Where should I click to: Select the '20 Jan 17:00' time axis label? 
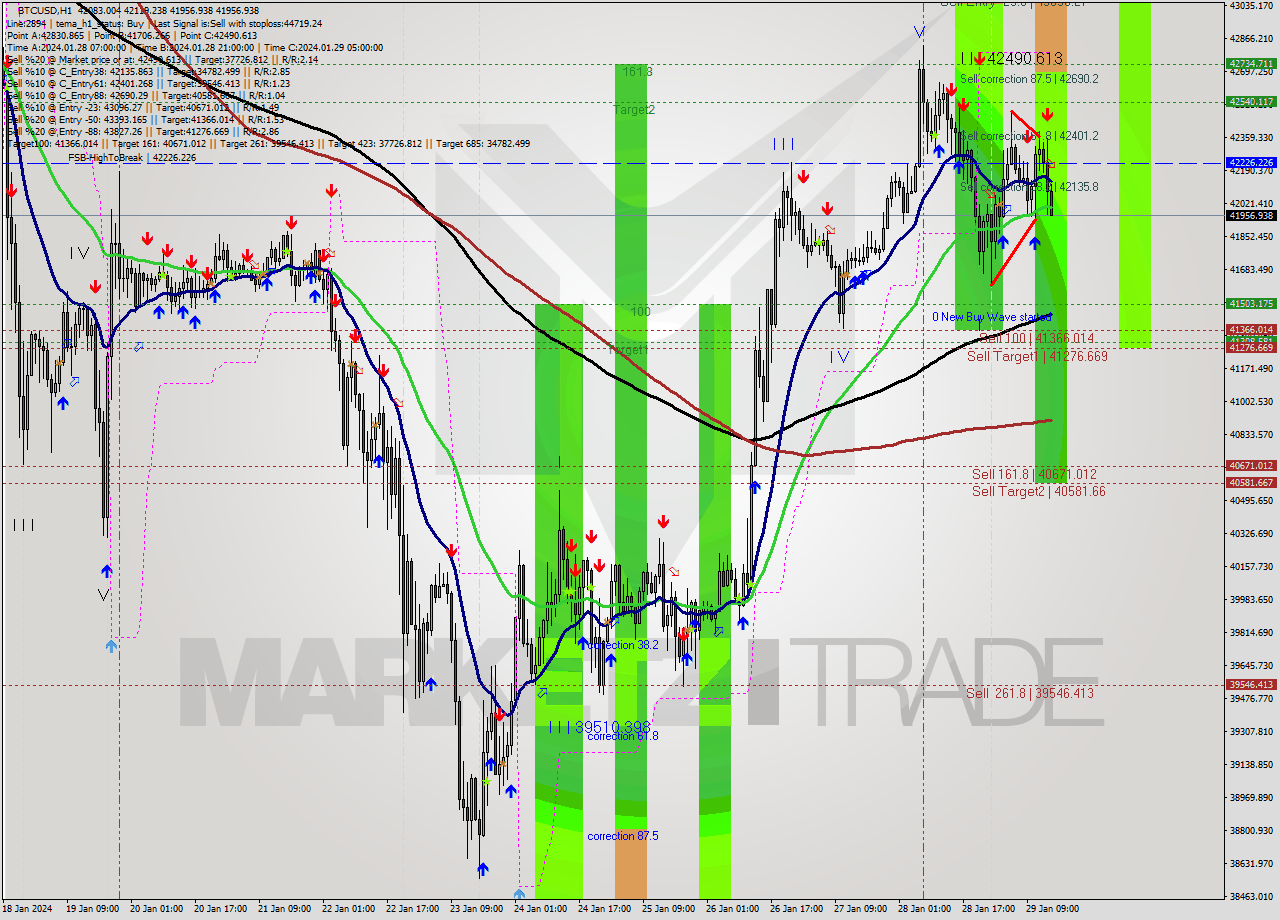click(221, 909)
